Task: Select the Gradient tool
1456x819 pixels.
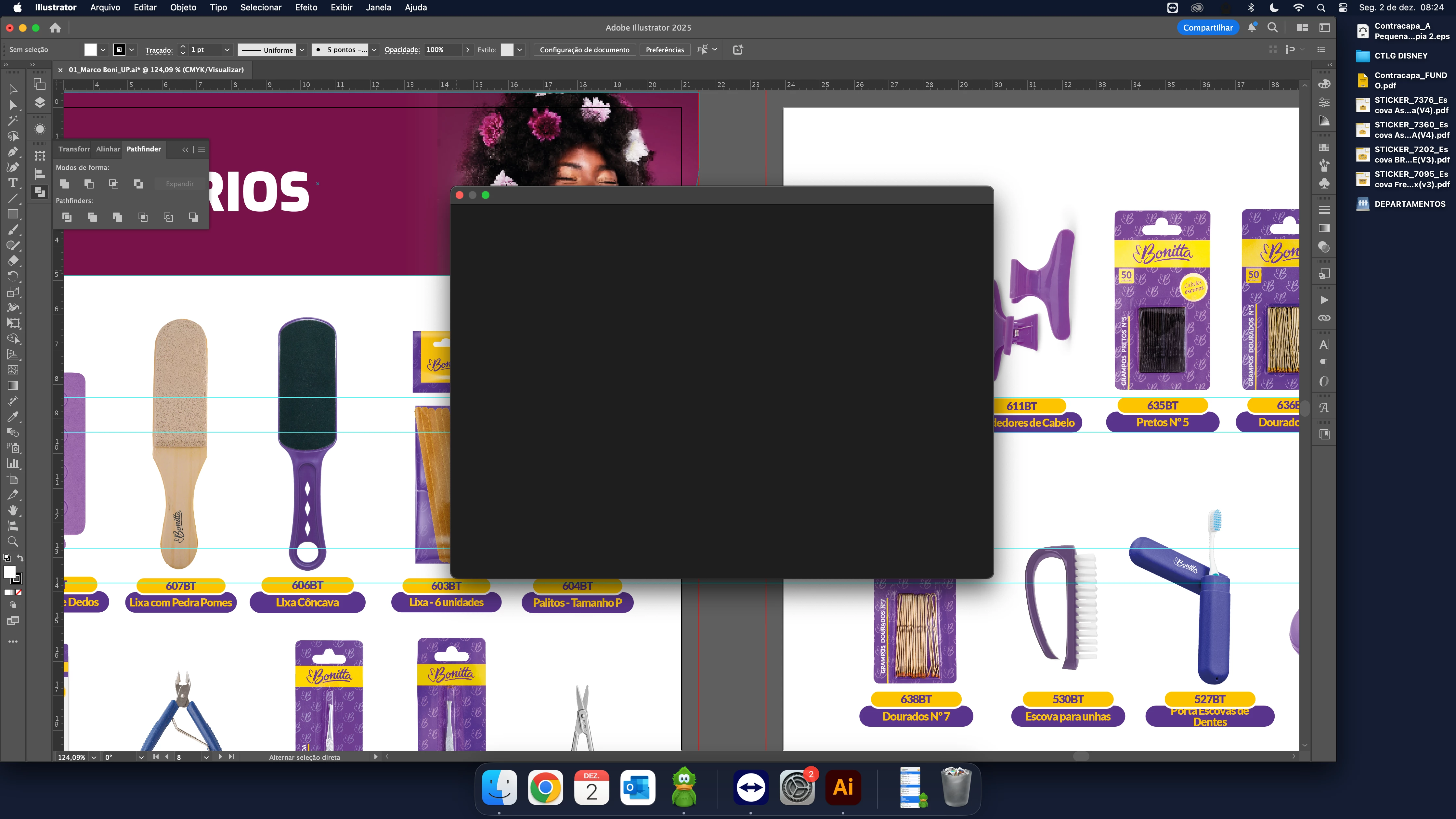Action: tap(12, 385)
